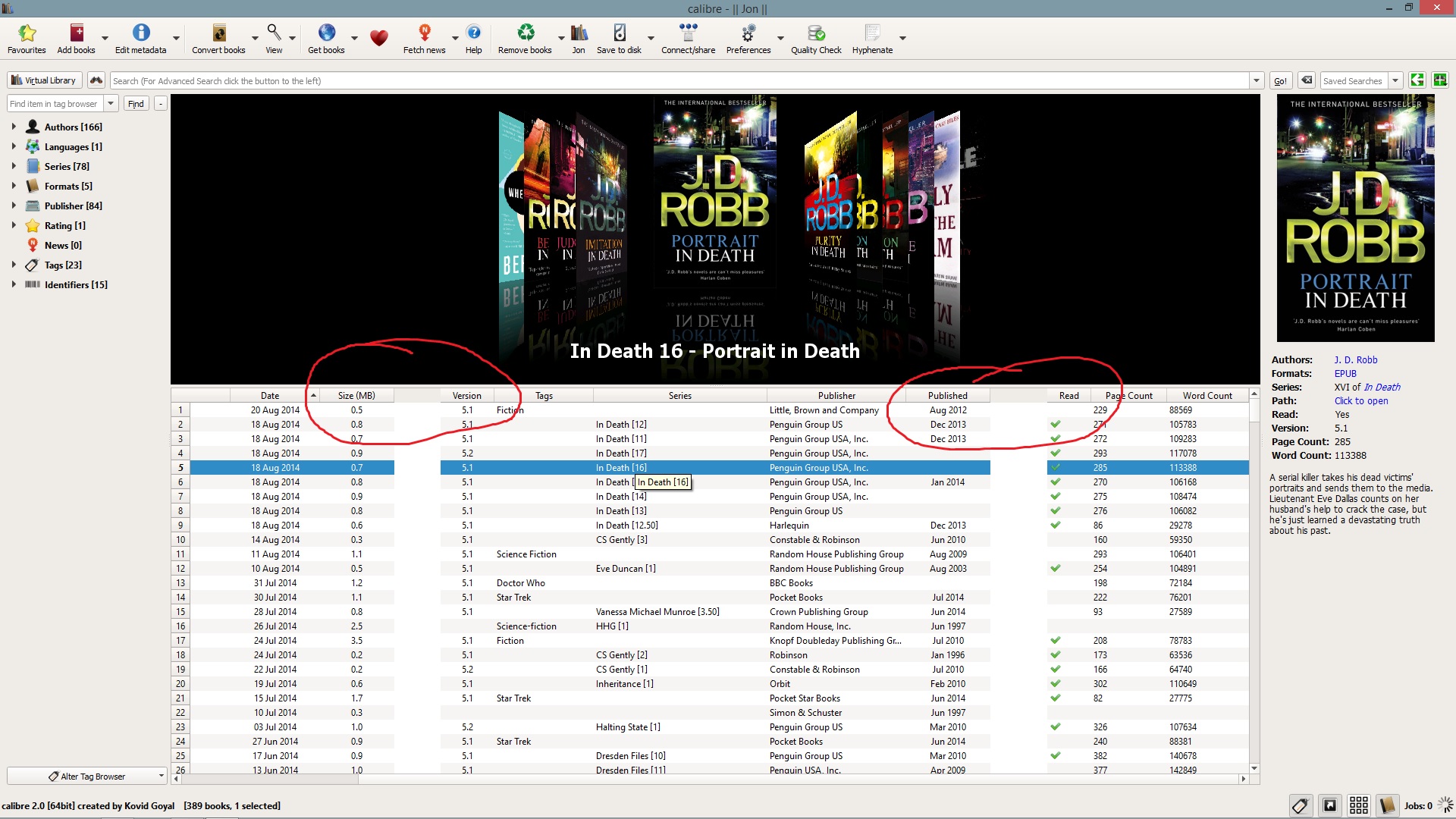
Task: Open the Preferences gear icon
Action: tap(748, 33)
